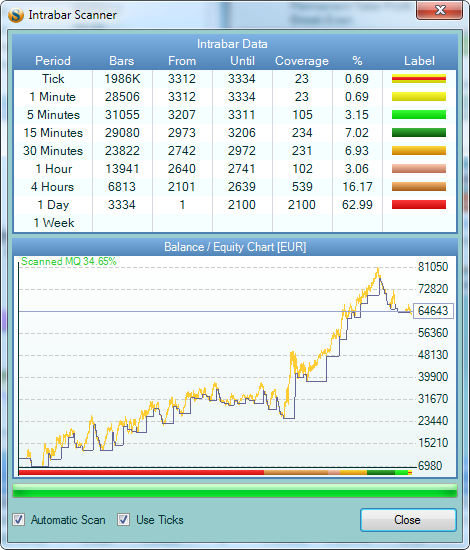
Task: Select the Tick label color swatch
Action: pyautogui.click(x=419, y=79)
